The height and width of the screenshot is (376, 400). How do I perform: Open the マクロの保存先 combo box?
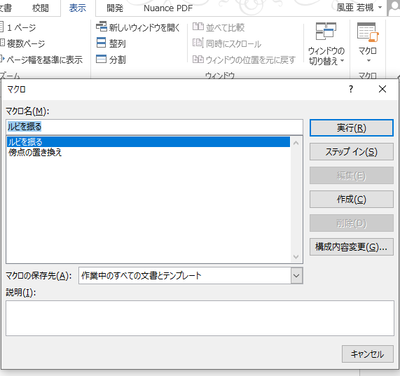coord(191,276)
